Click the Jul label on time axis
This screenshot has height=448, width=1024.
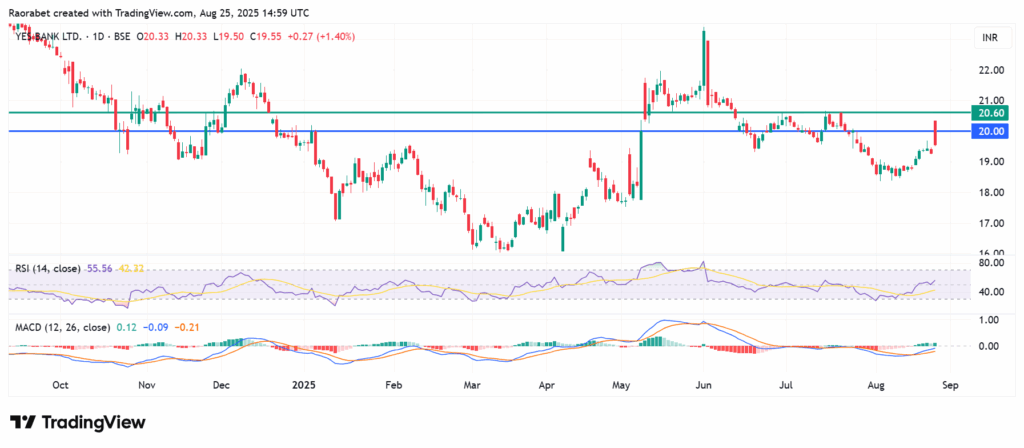(x=786, y=385)
